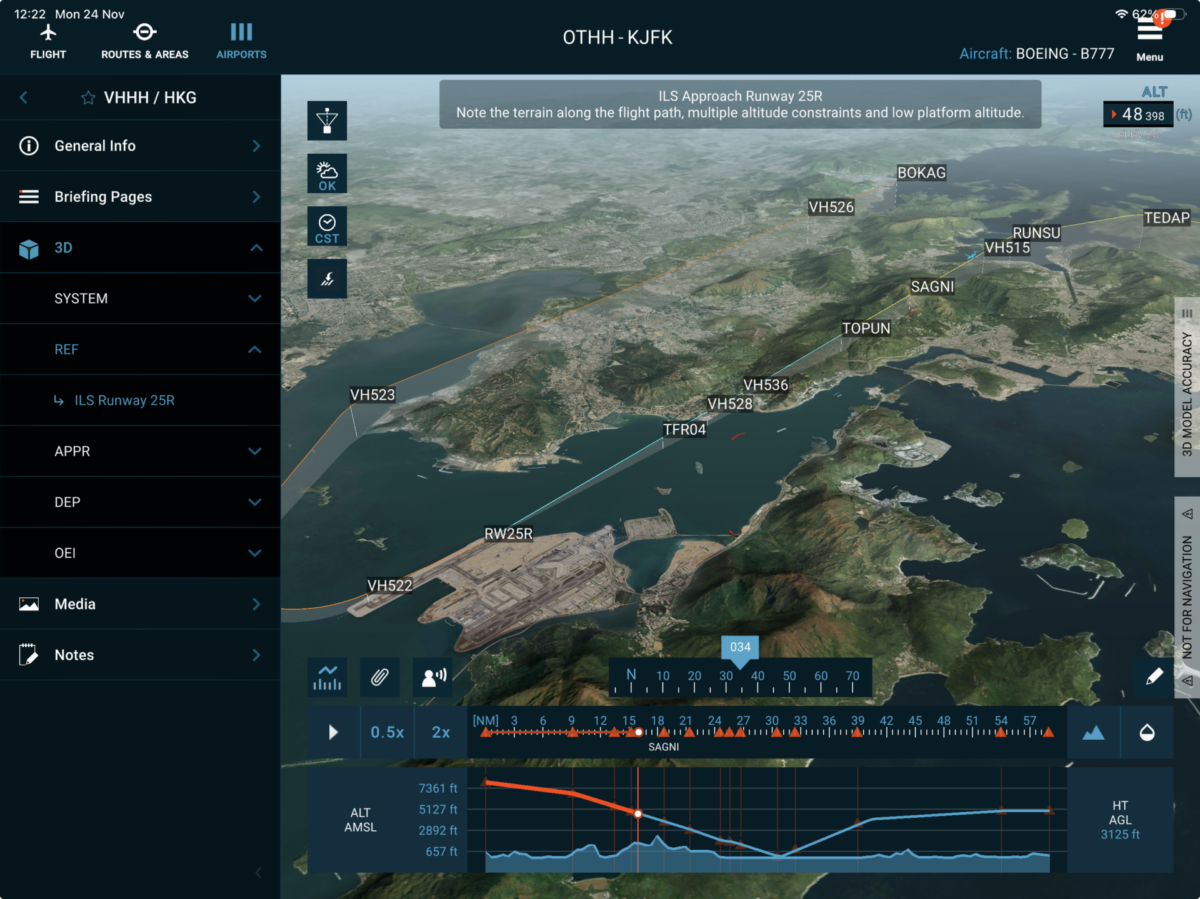Select the pencil annotate tool

click(x=1153, y=677)
